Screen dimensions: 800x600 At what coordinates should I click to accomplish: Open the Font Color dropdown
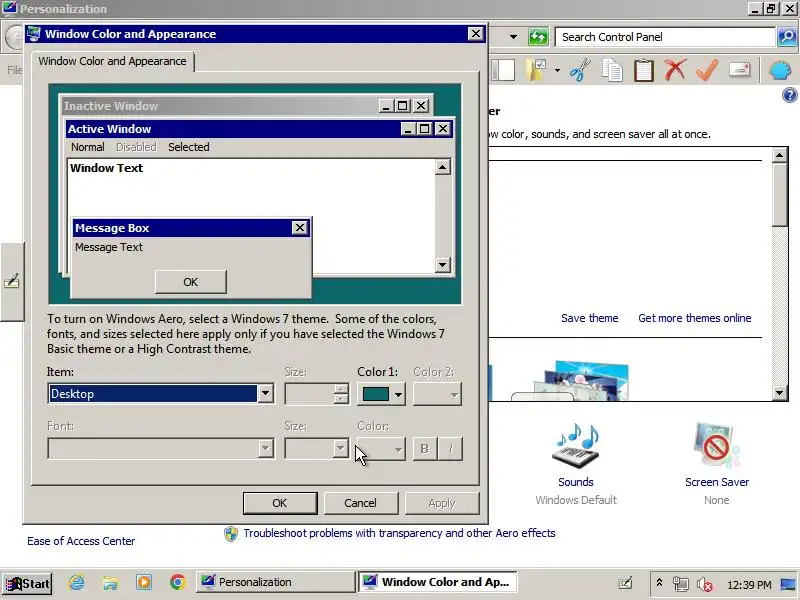381,448
